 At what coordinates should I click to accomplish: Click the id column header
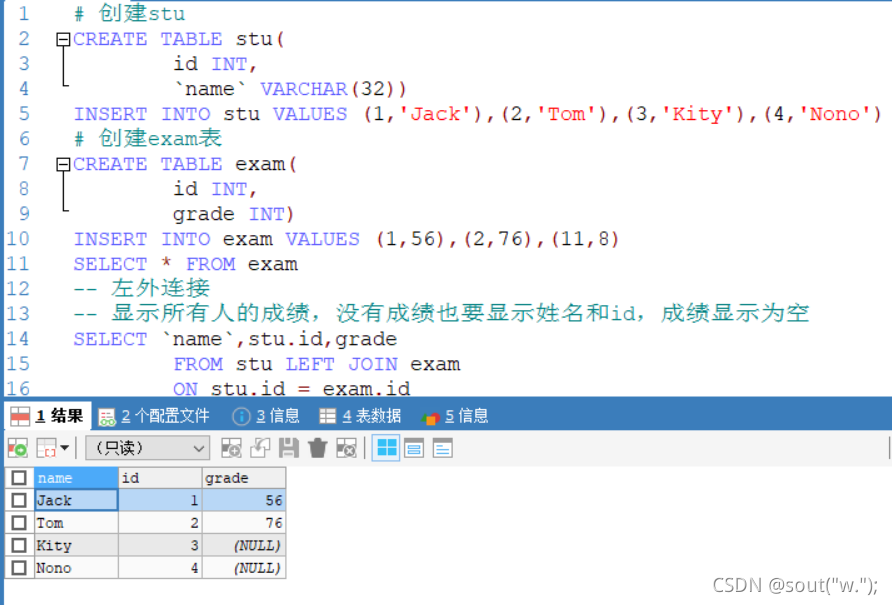(x=160, y=478)
